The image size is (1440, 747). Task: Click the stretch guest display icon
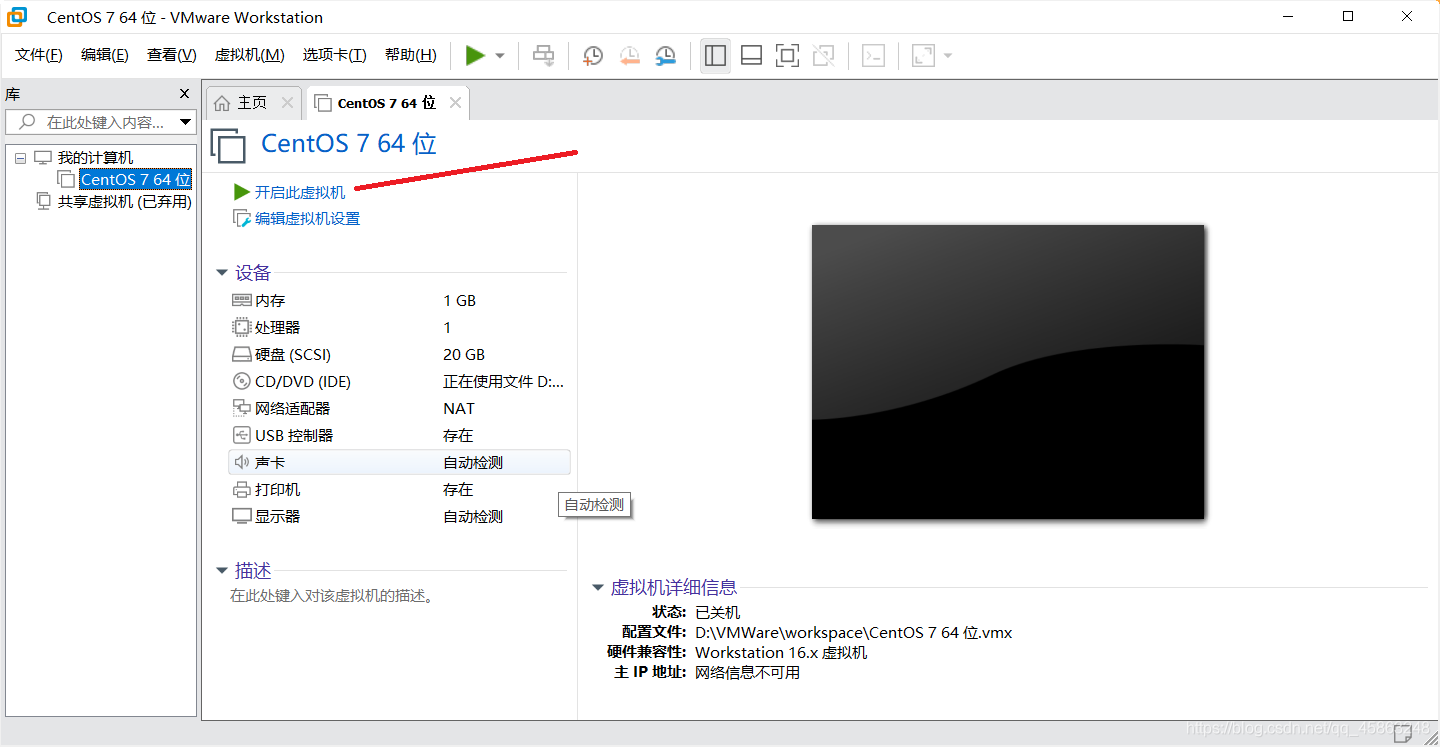pyautogui.click(x=923, y=56)
